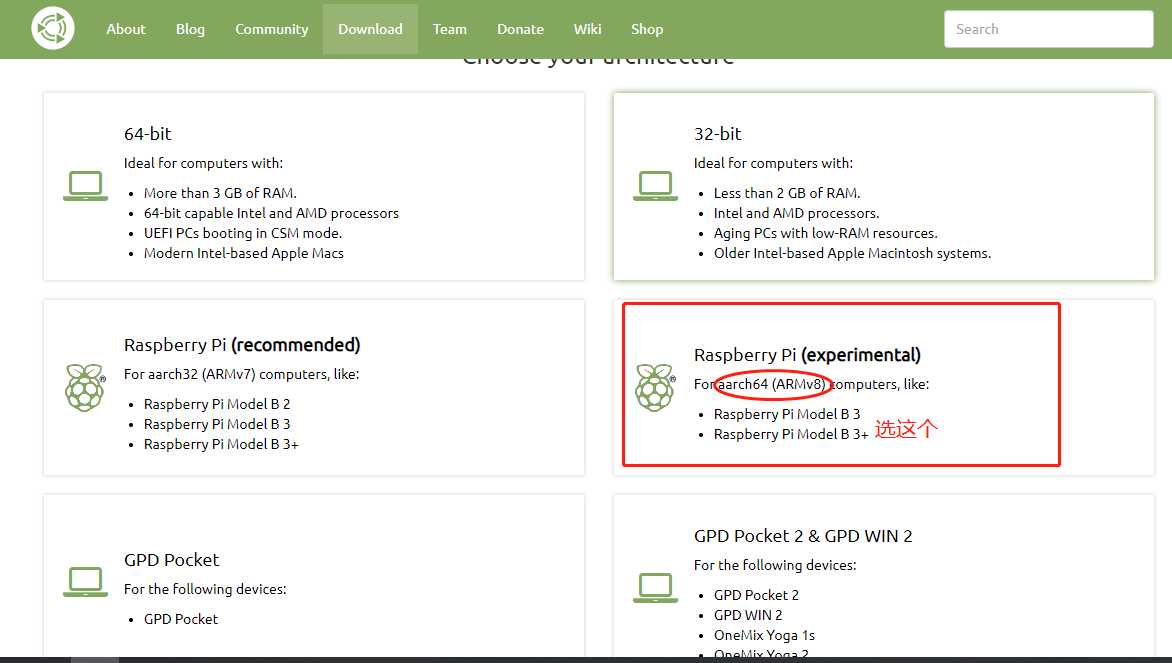Go to the Shop page
Image resolution: width=1172 pixels, height=663 pixels.
pyautogui.click(x=647, y=29)
